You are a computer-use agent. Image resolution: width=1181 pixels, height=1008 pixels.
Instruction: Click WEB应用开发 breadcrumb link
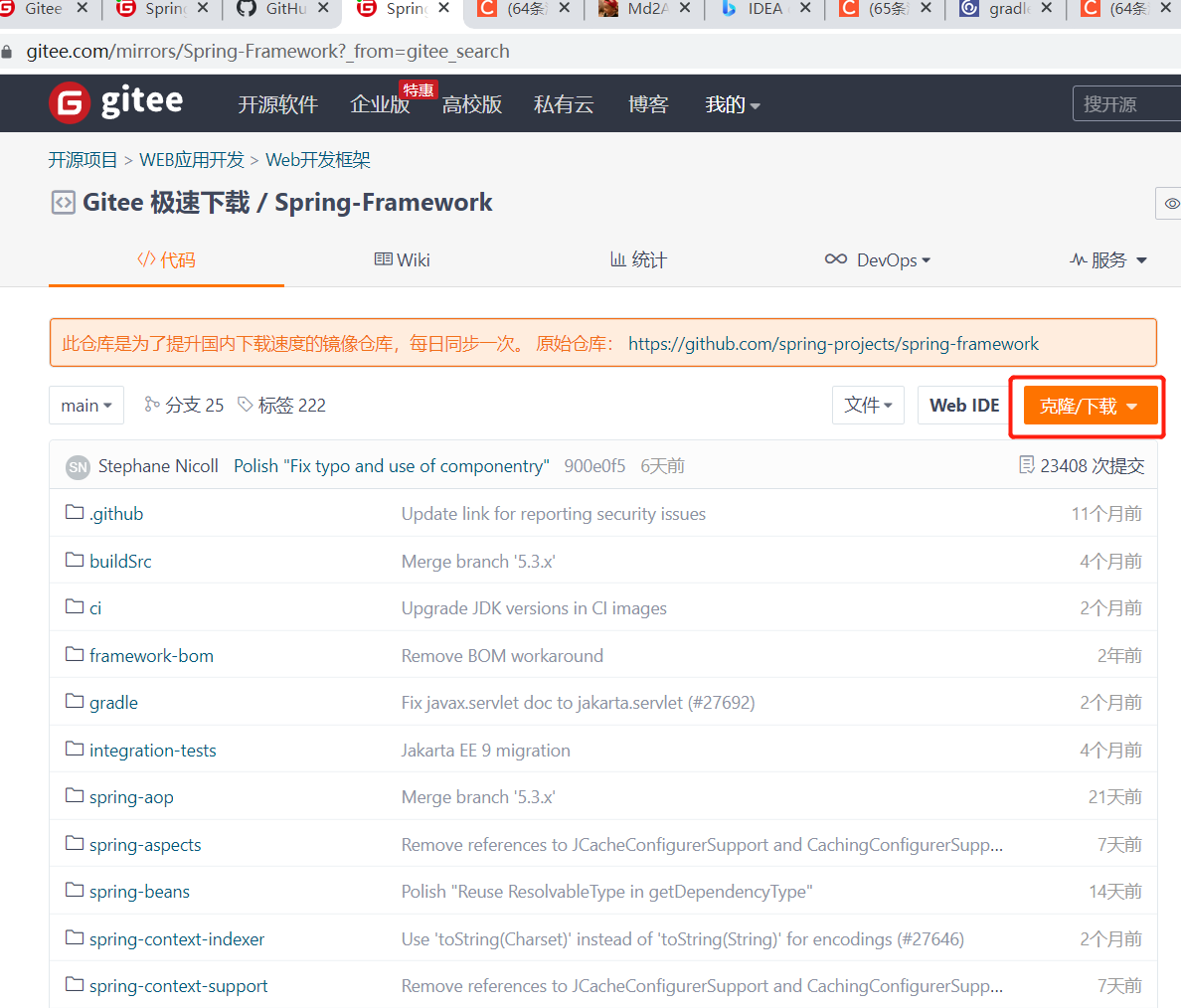(192, 160)
